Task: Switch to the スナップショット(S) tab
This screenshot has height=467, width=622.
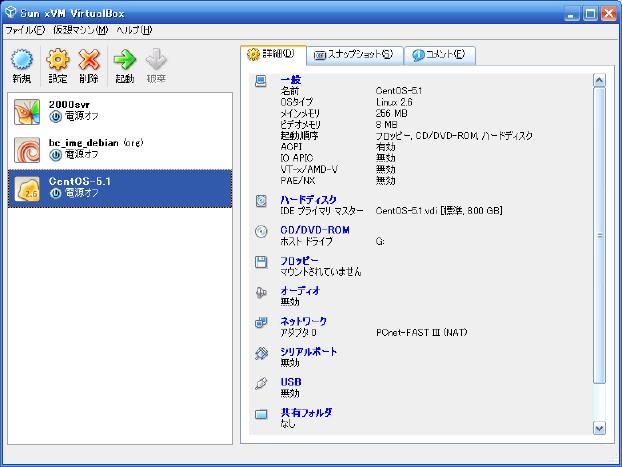Action: tap(355, 54)
